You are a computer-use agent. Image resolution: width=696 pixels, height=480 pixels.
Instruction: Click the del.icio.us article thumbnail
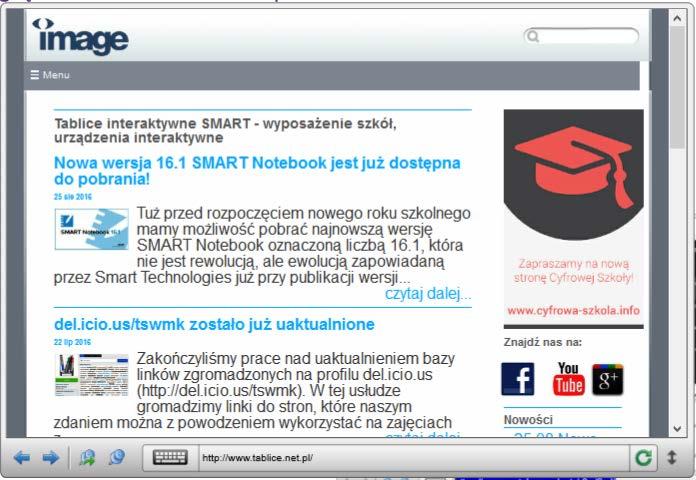(91, 375)
